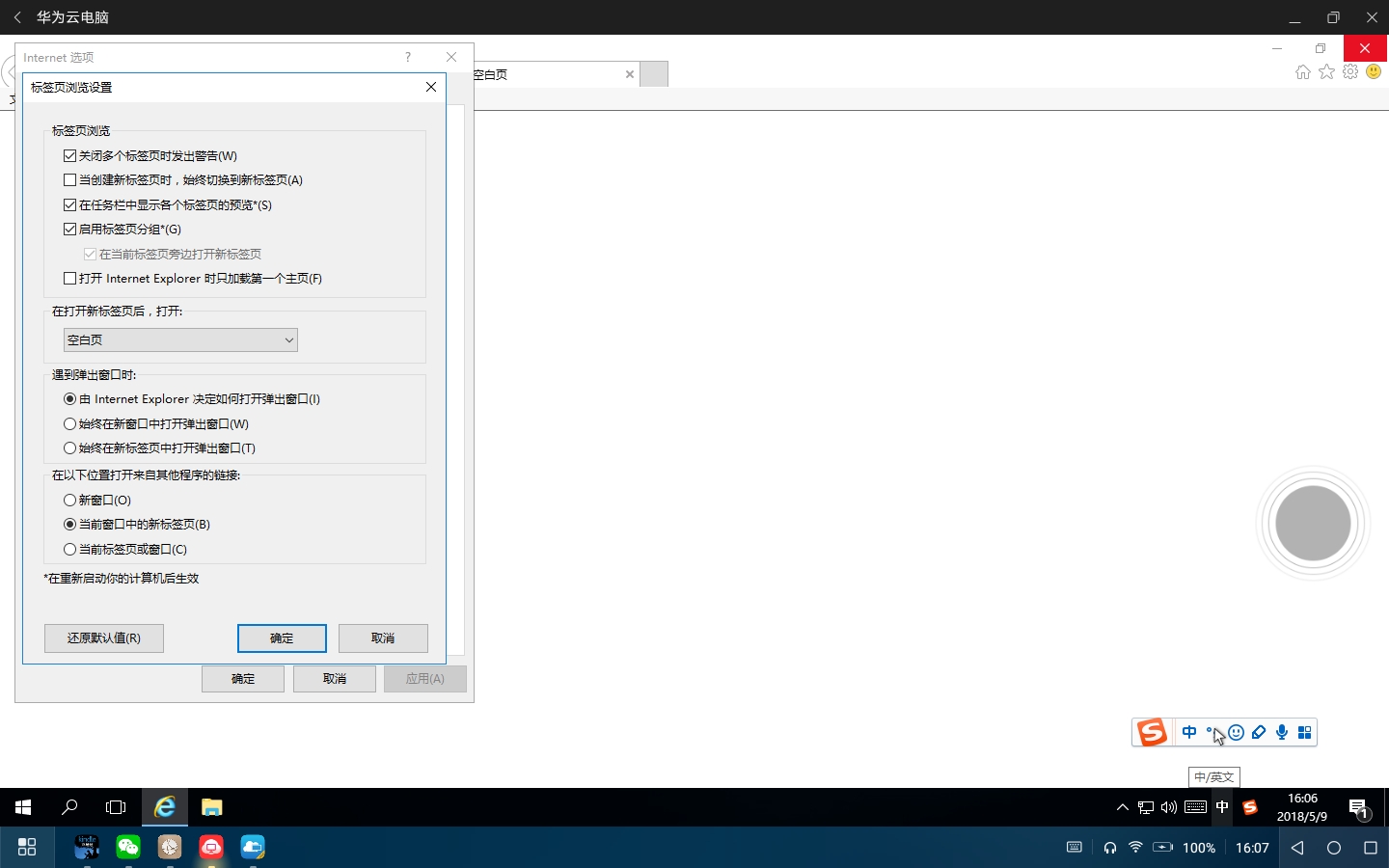The image size is (1389, 868).
Task: Open the red cloud desktop app in dock
Action: (211, 847)
